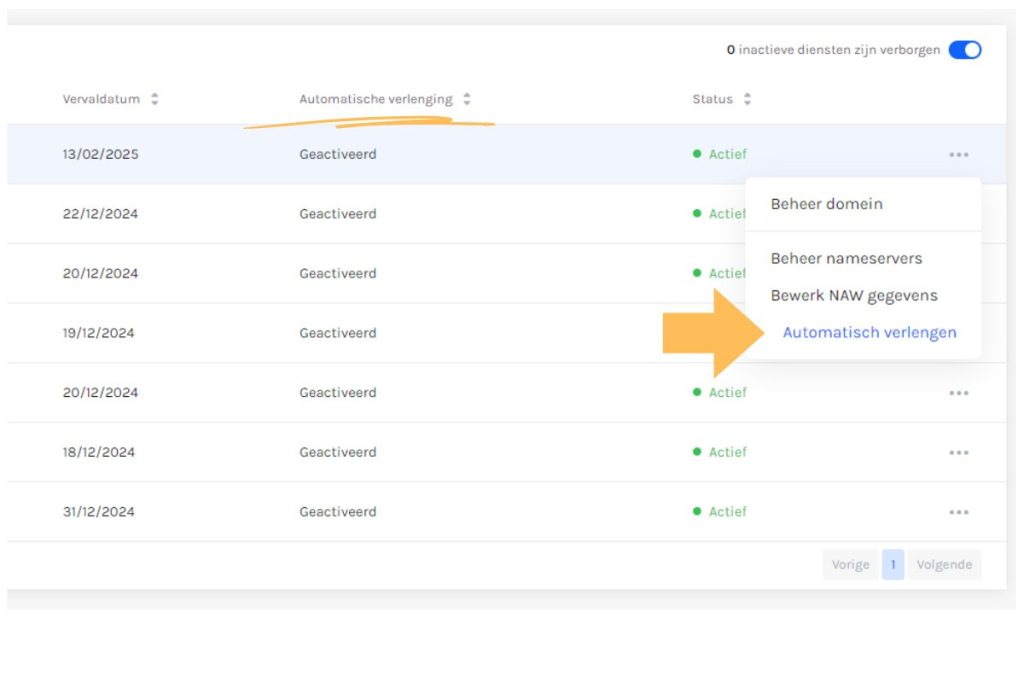The width and height of the screenshot is (1024, 683).
Task: Click Actief status in the 13/02/2025 row
Action: click(x=727, y=155)
